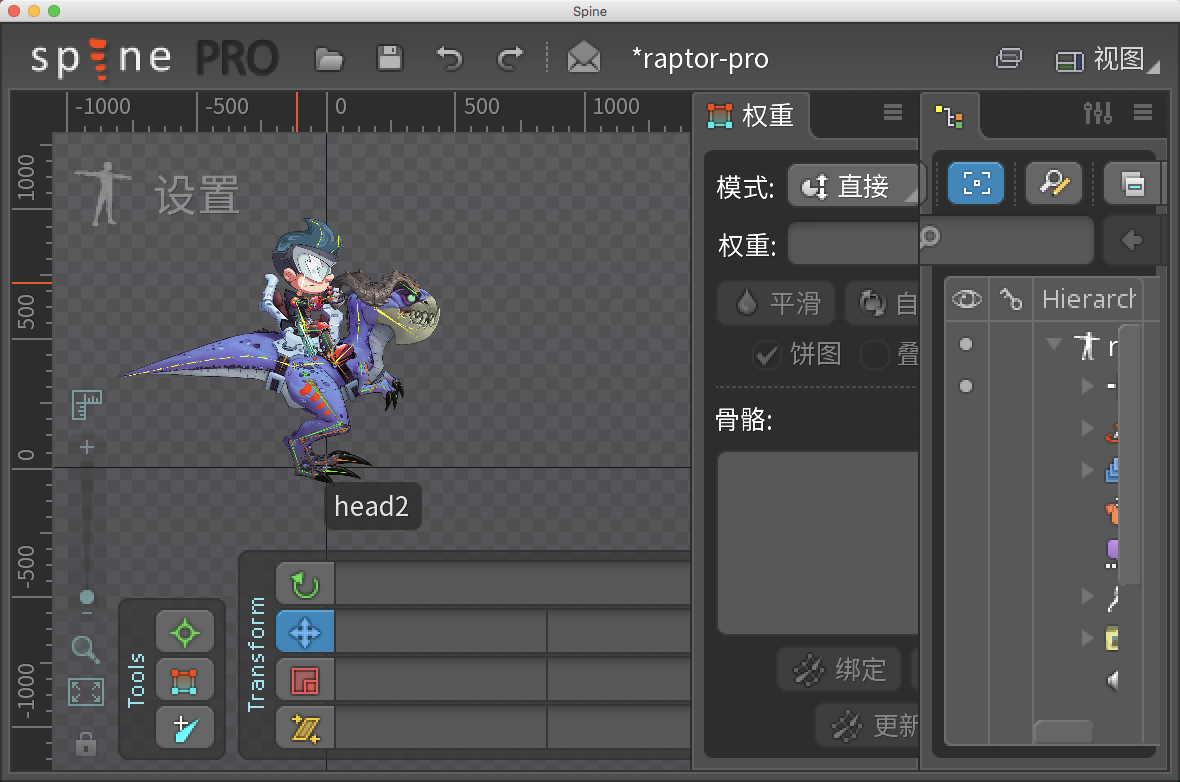Select the blue Translate transform tool
1180x782 pixels.
click(304, 631)
